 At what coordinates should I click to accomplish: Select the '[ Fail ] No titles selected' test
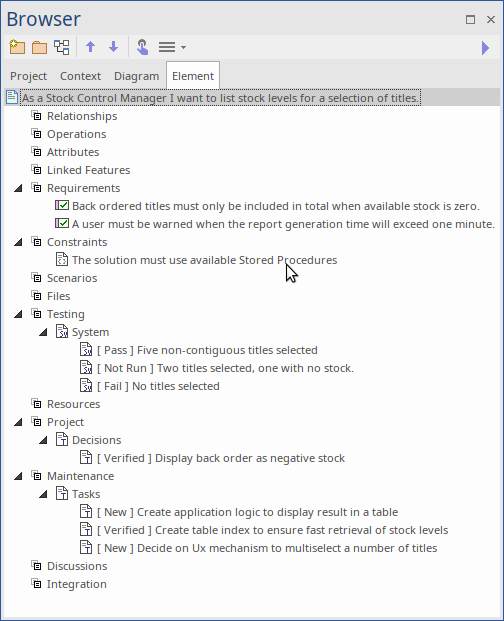pyautogui.click(x=158, y=386)
